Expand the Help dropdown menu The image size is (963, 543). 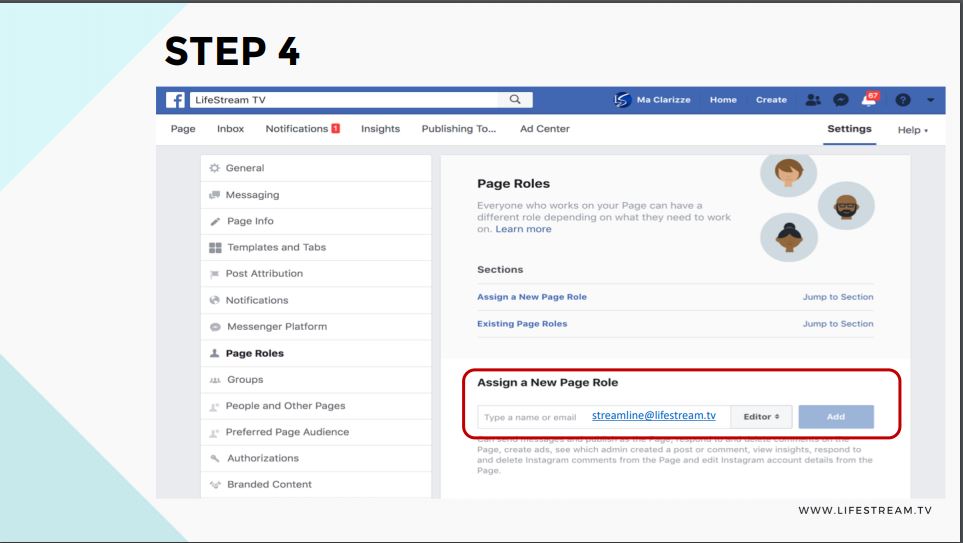click(913, 130)
